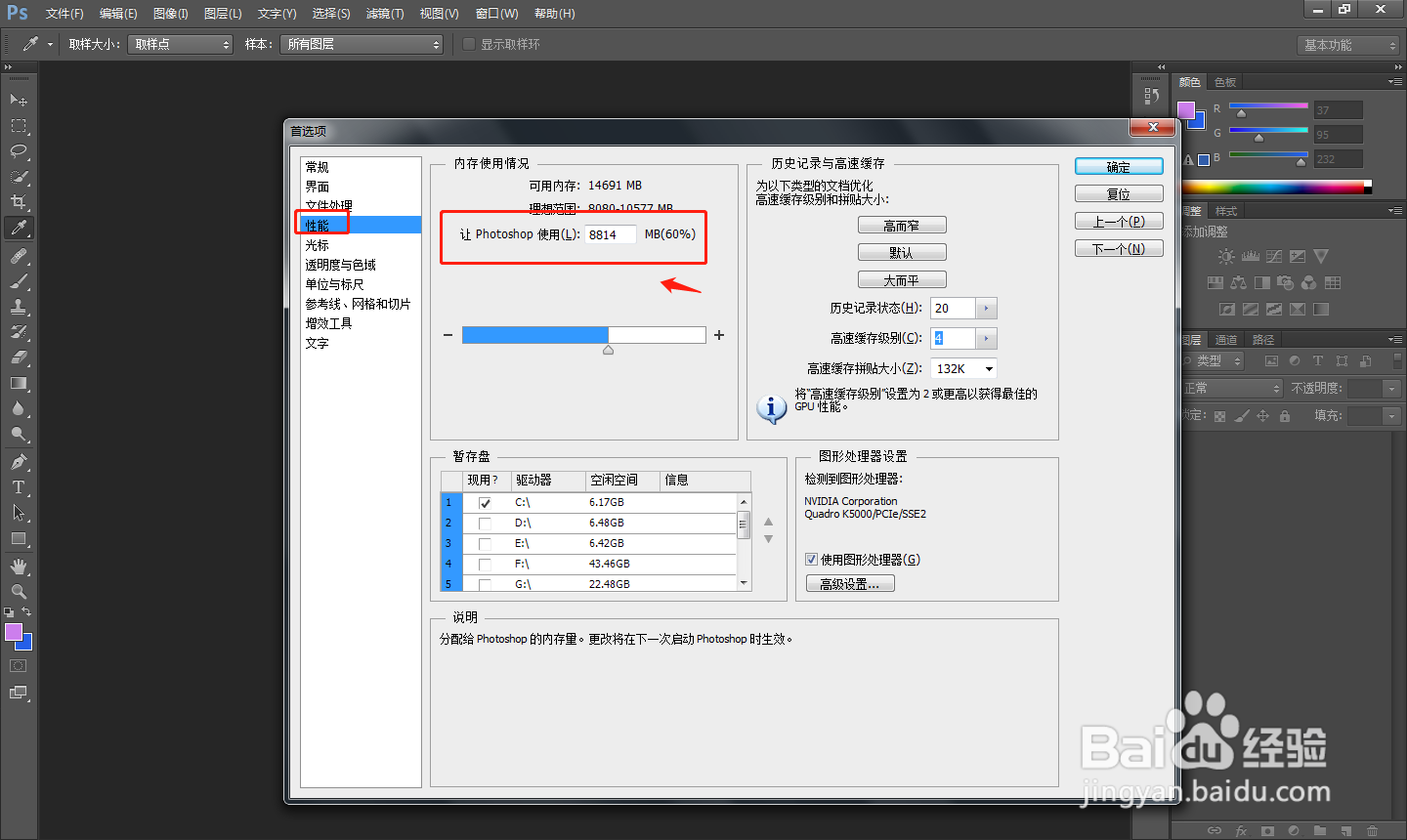Select the Gradient tool
The width and height of the screenshot is (1407, 840).
point(19,383)
